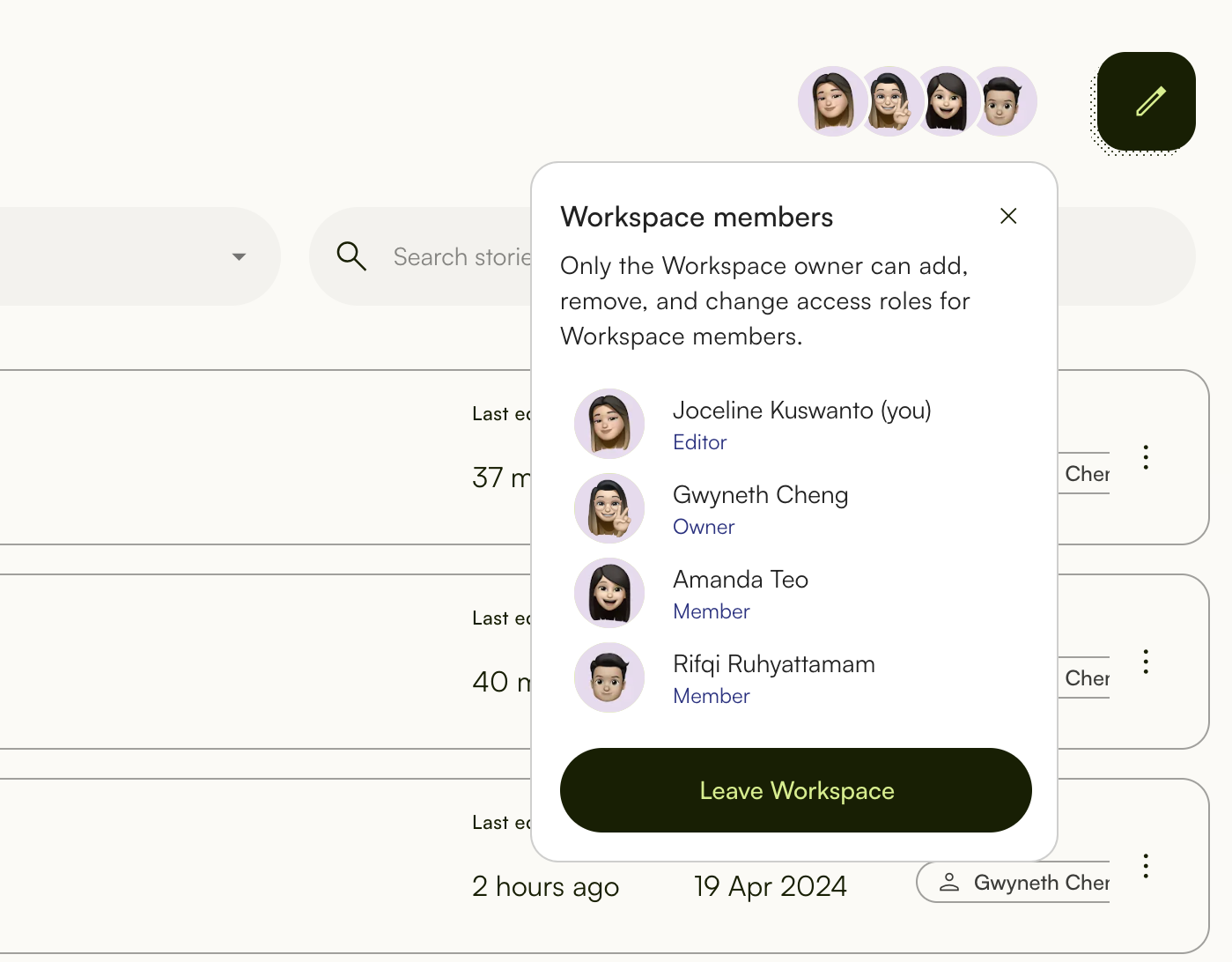Click Amanda Teo's name in the members list

(740, 580)
